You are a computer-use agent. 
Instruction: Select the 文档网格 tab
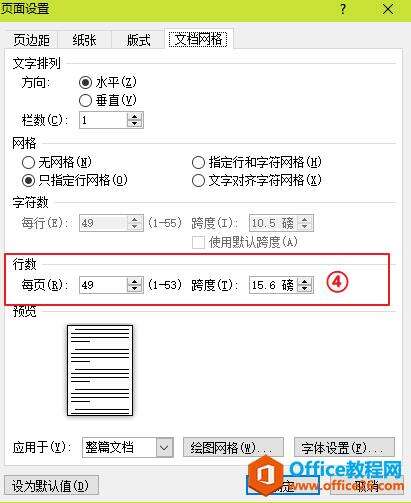point(198,39)
